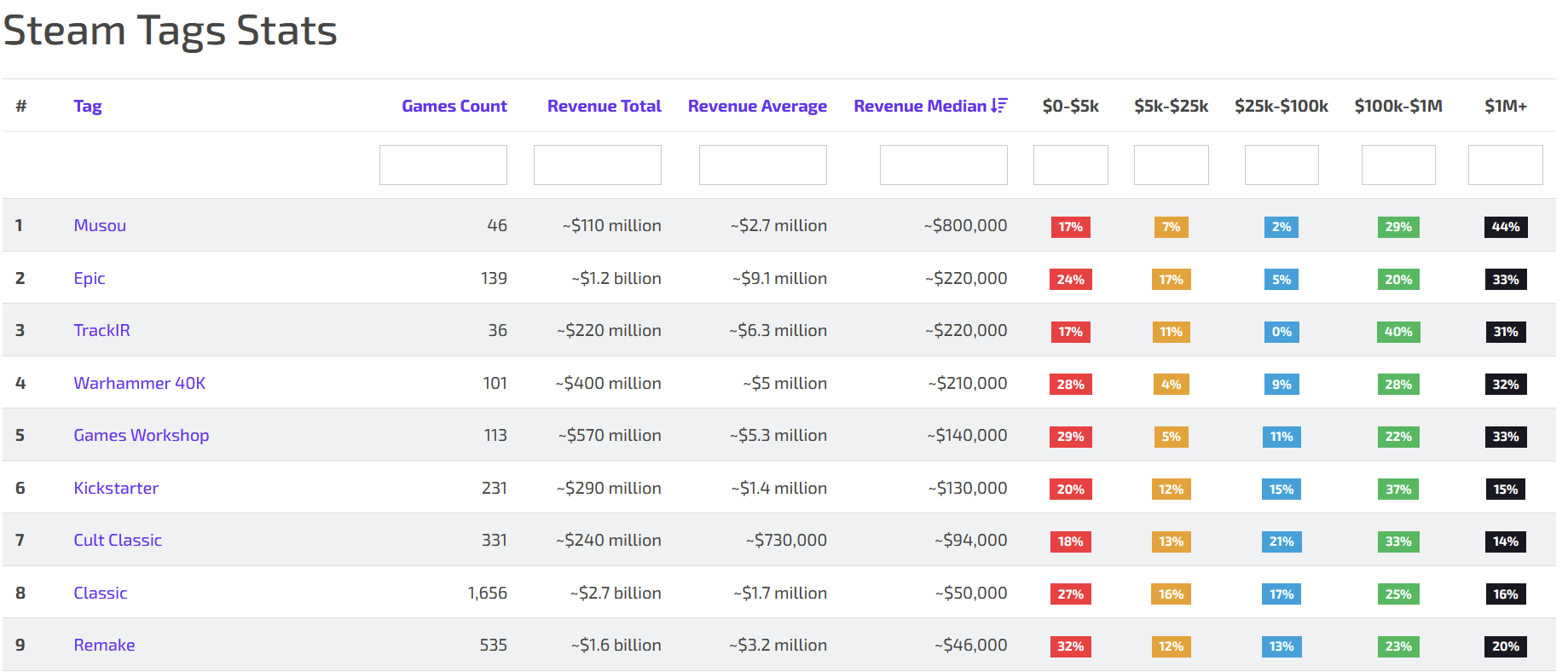Click the sort descending icon beside Revenue Median
The width and height of the screenshot is (1568, 672).
click(999, 106)
